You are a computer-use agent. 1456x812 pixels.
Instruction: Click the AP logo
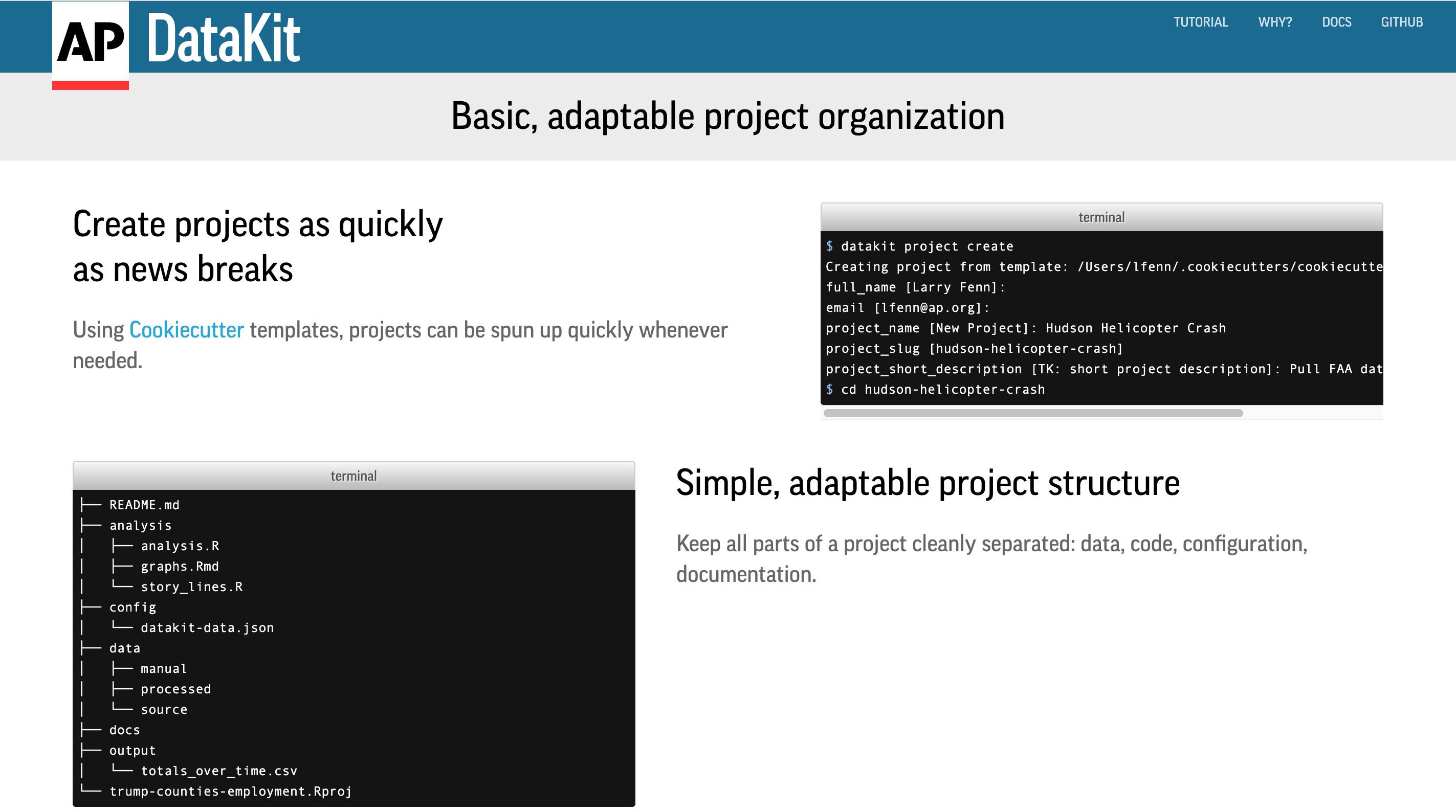click(x=91, y=45)
